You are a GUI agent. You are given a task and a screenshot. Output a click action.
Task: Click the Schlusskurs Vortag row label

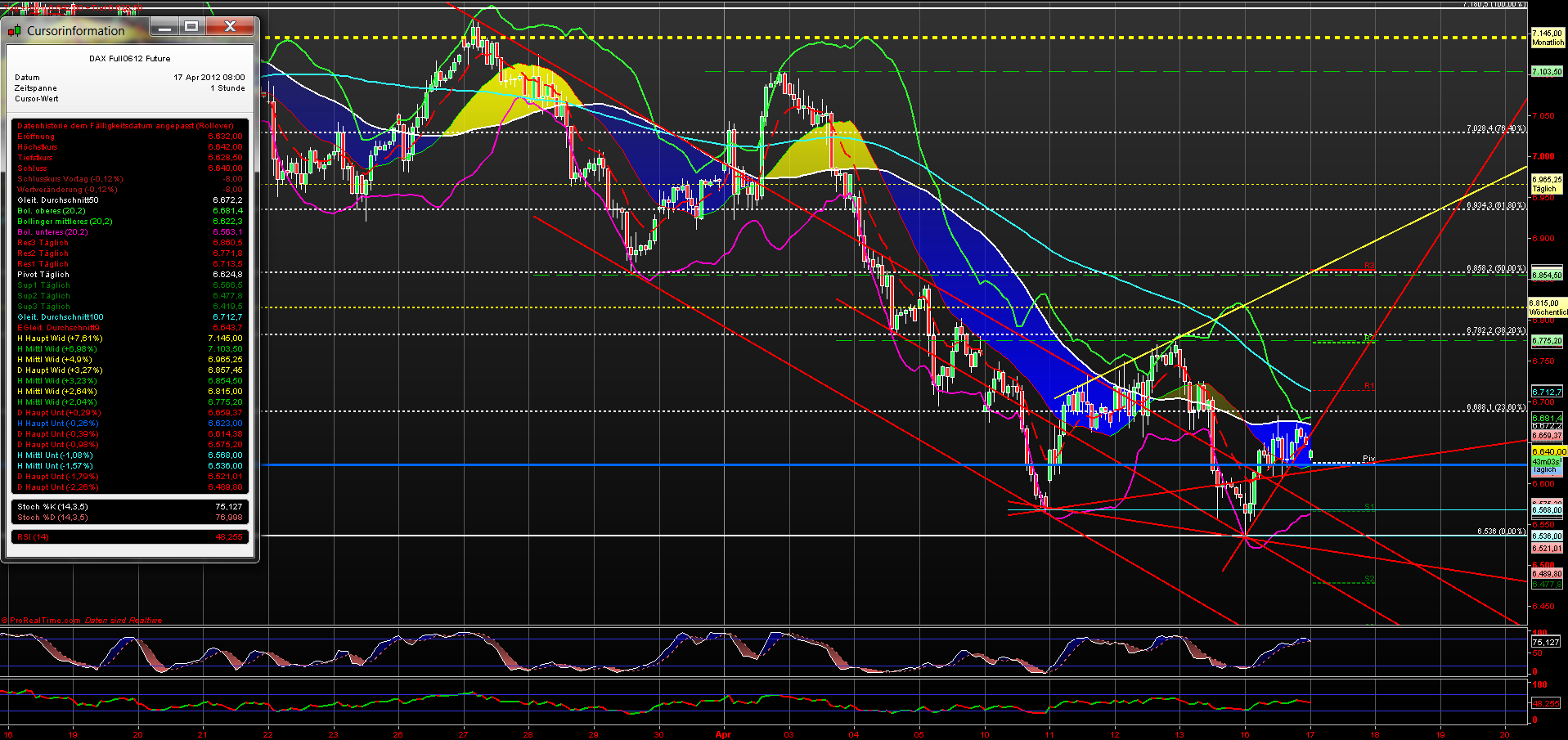click(x=70, y=179)
